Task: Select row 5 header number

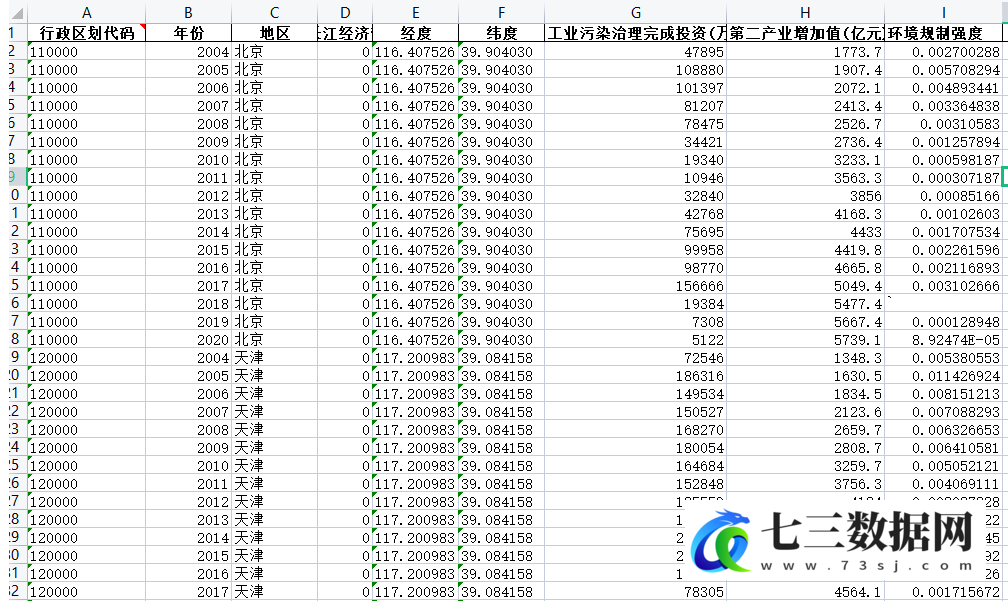Action: point(17,105)
